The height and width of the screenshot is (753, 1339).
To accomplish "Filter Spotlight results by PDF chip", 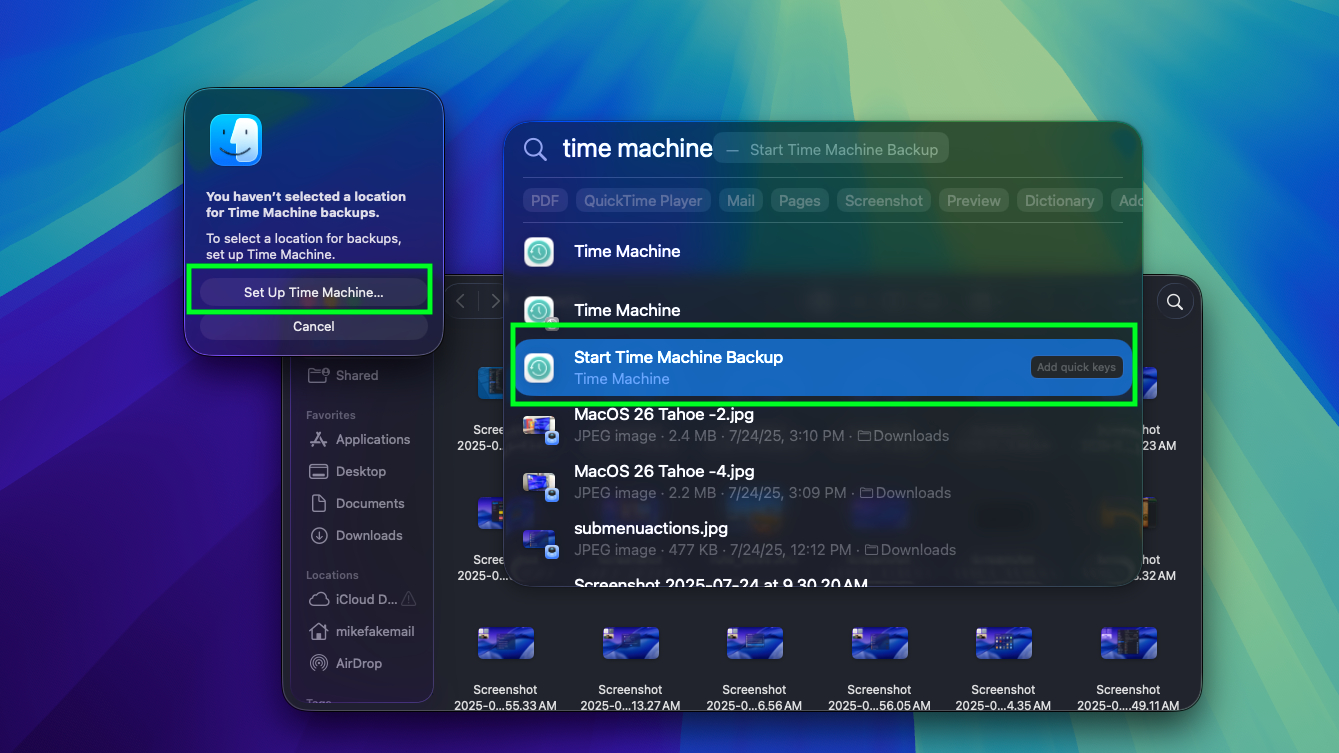I will (x=545, y=201).
